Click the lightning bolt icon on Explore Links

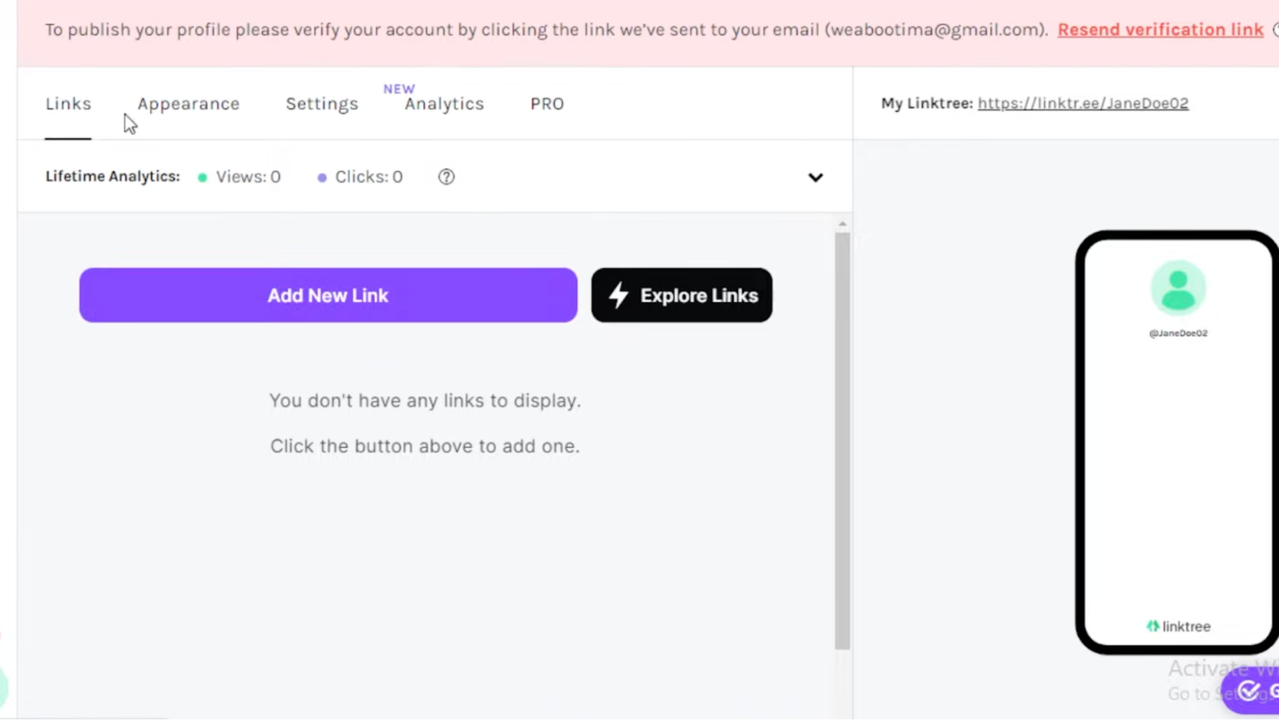click(619, 295)
